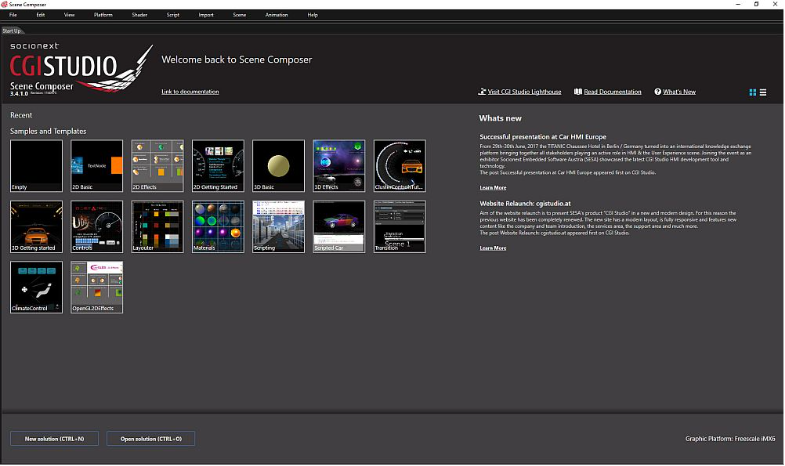
Task: Open the 3D Getting started sample
Action: click(x=37, y=227)
